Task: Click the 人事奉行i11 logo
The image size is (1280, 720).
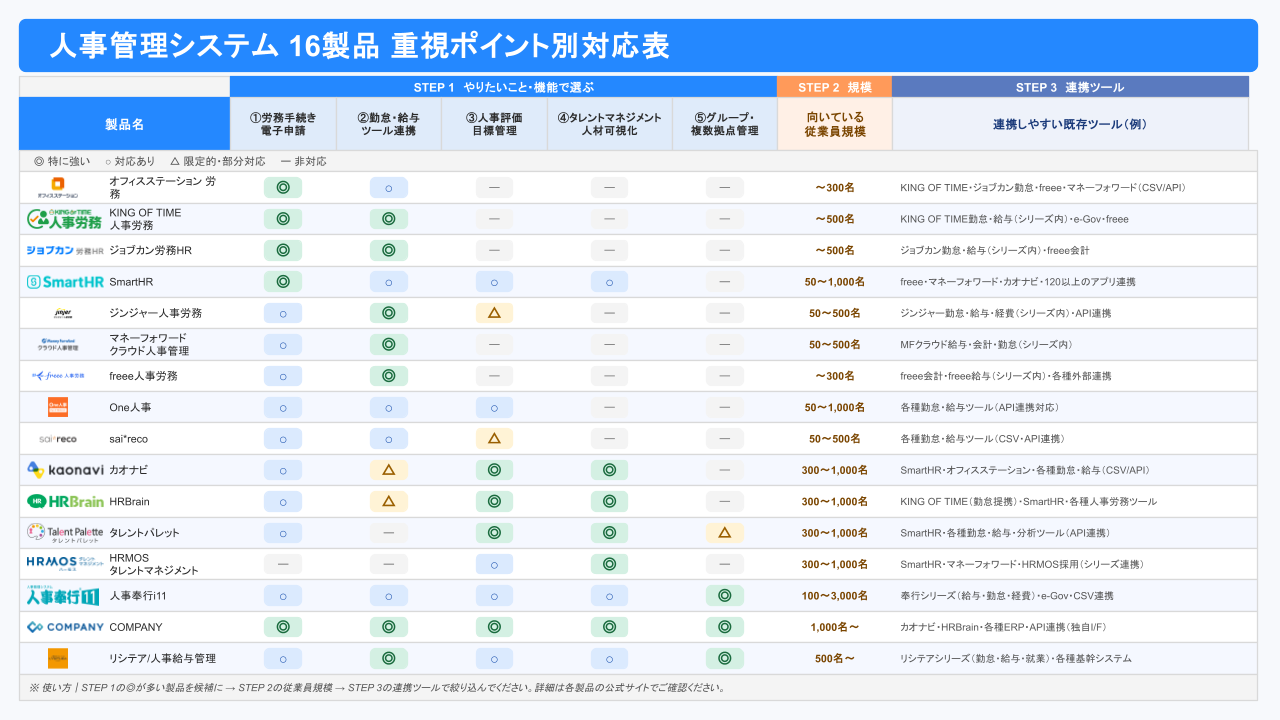Action: click(62, 596)
